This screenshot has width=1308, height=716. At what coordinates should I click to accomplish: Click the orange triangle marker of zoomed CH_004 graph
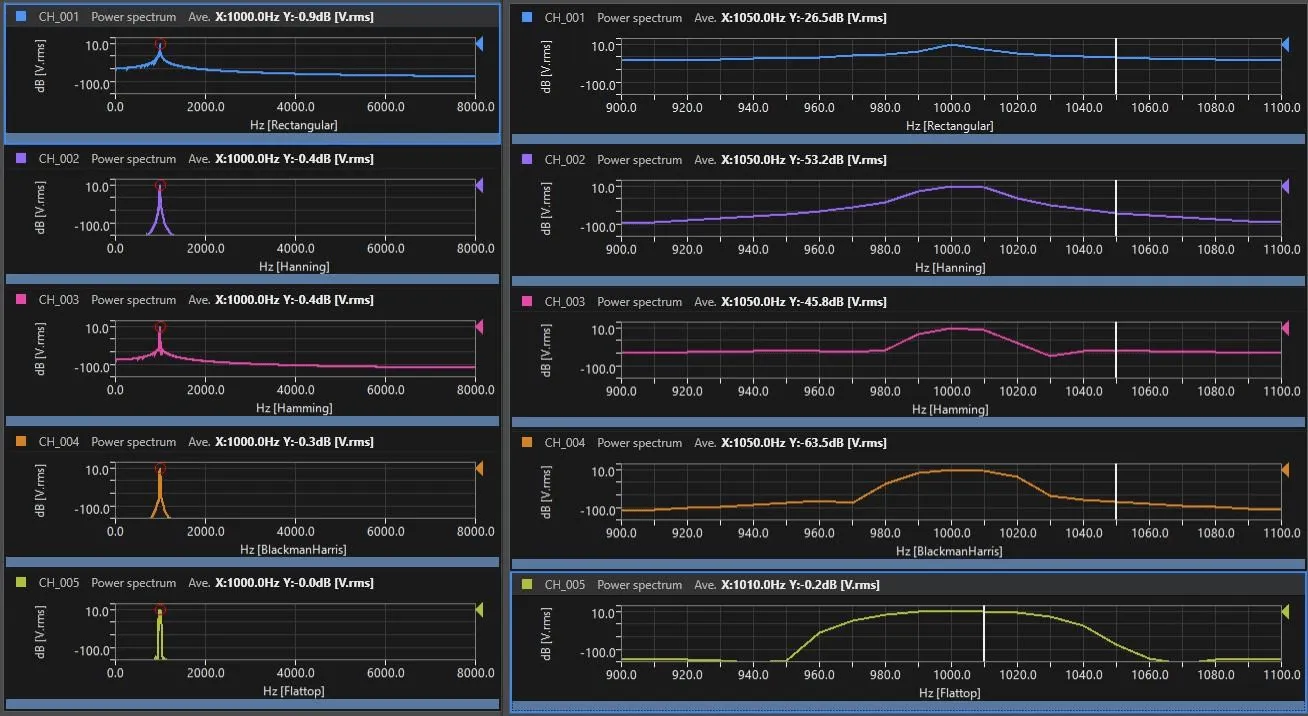[1287, 469]
